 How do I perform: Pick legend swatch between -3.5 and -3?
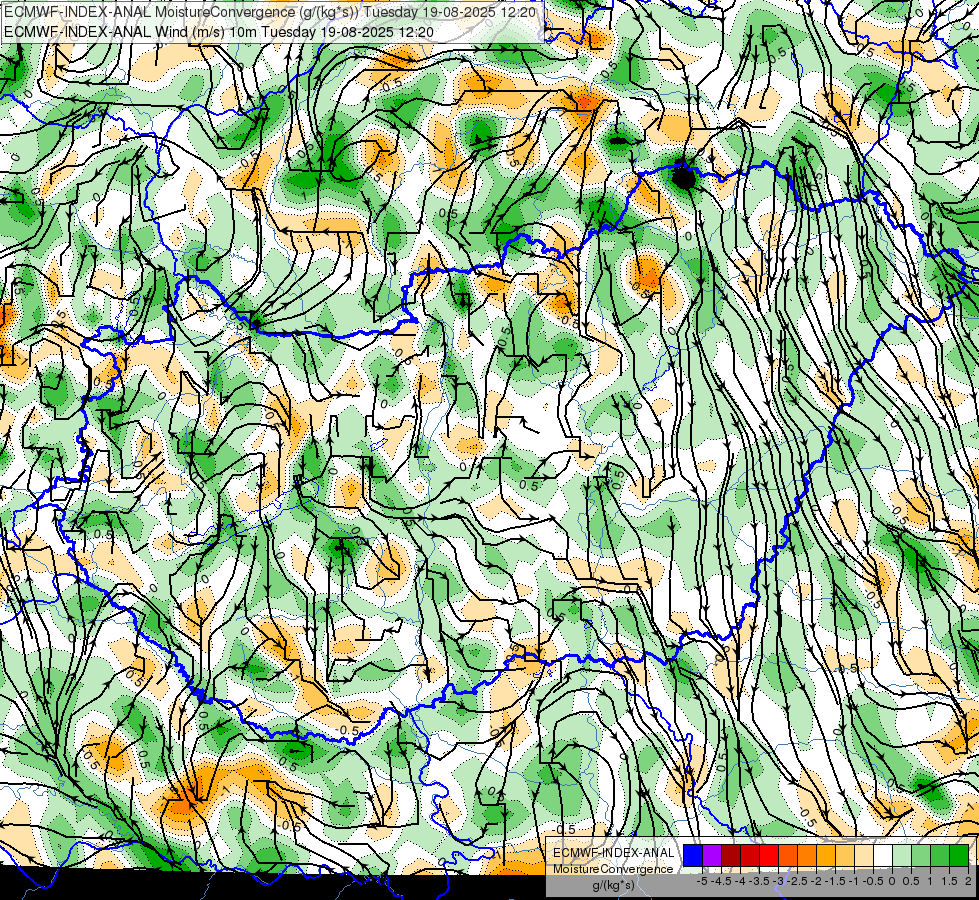(x=769, y=855)
